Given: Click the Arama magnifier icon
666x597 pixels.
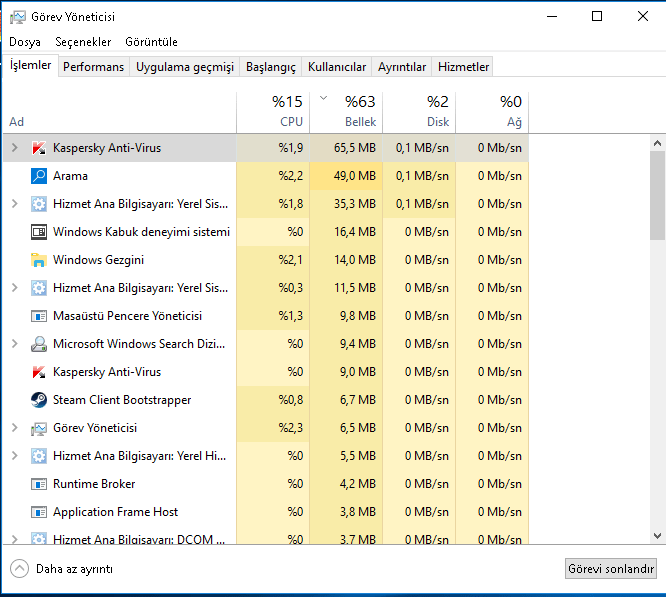Looking at the screenshot, I should [39, 176].
